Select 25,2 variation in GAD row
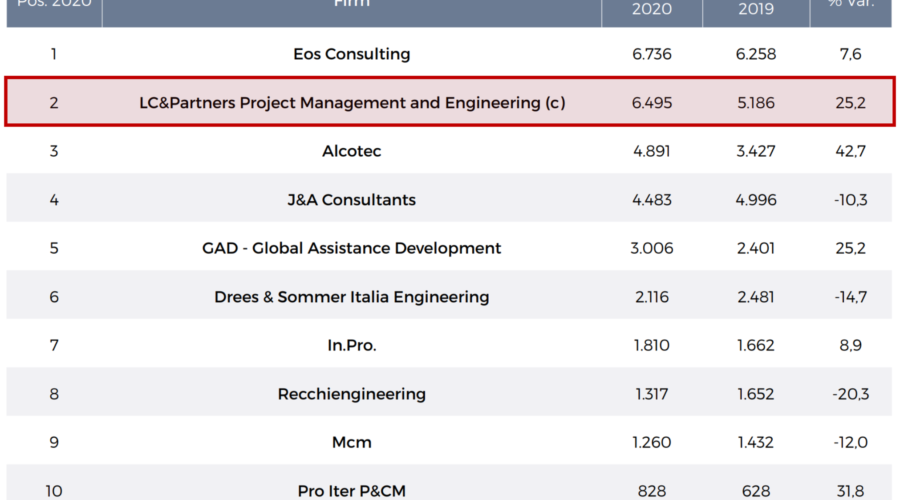Image resolution: width=900 pixels, height=500 pixels. 851,248
